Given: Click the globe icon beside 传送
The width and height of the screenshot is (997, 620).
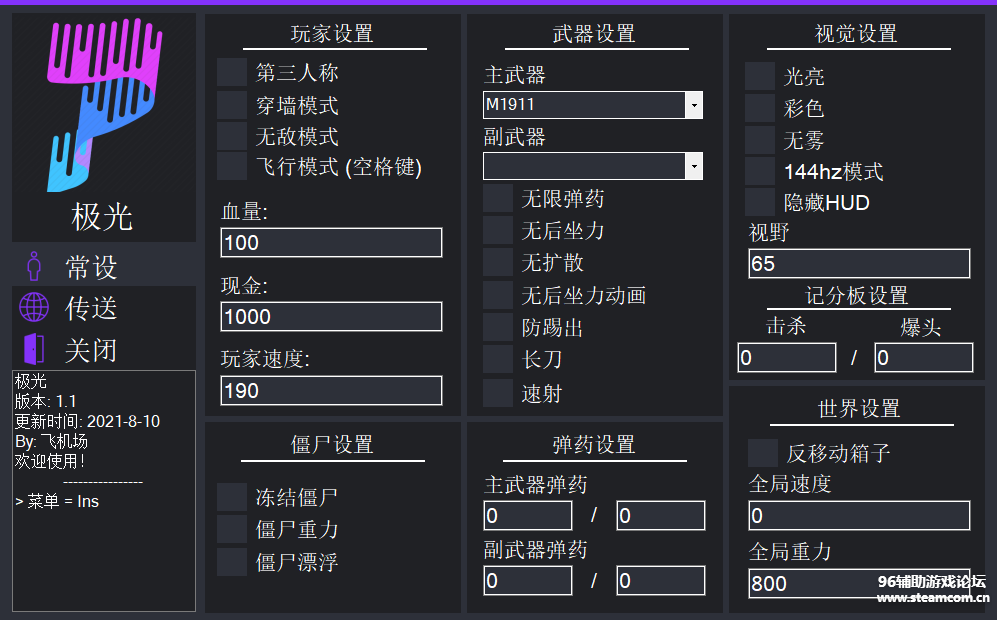Looking at the screenshot, I should pyautogui.click(x=34, y=308).
